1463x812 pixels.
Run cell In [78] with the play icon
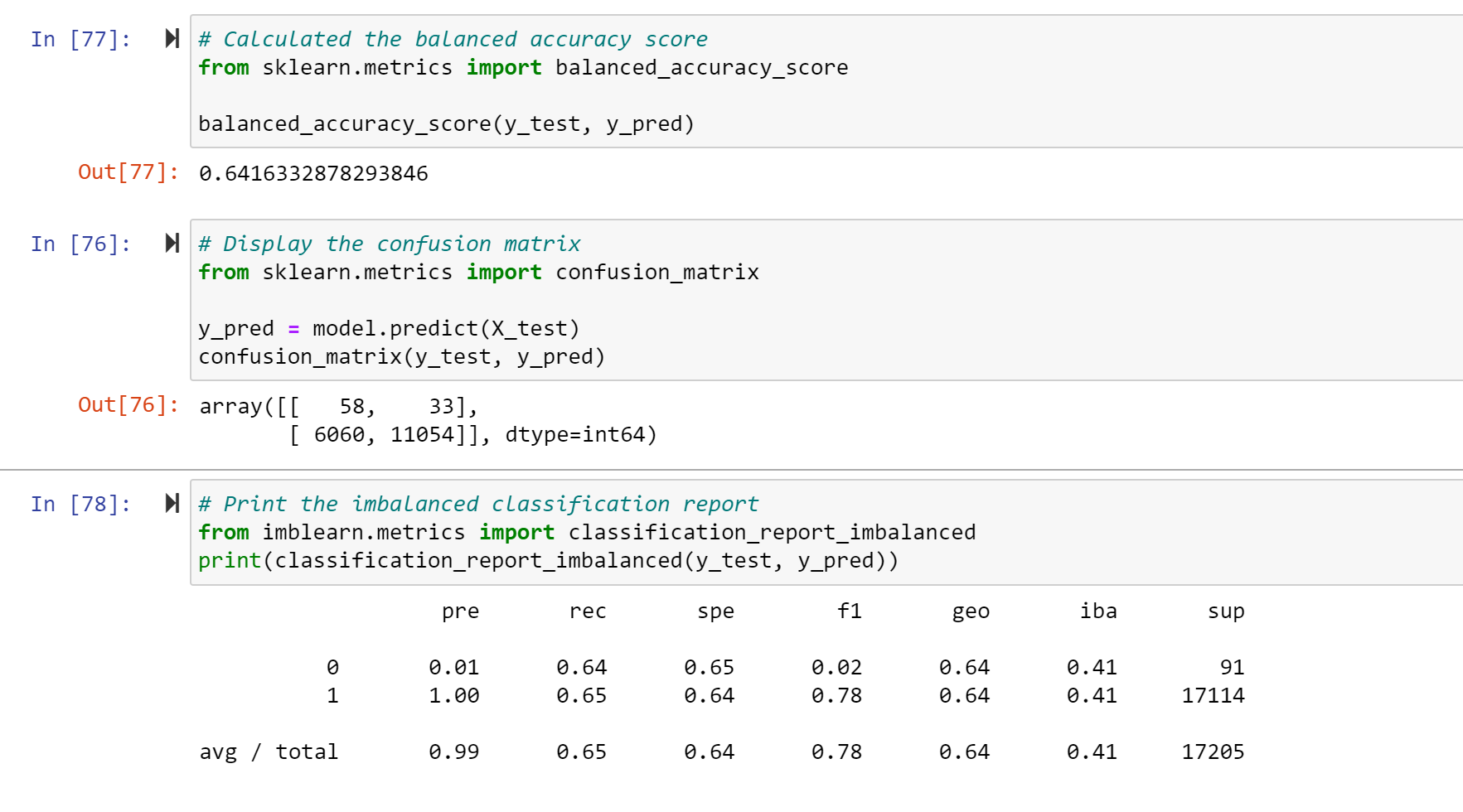click(172, 503)
